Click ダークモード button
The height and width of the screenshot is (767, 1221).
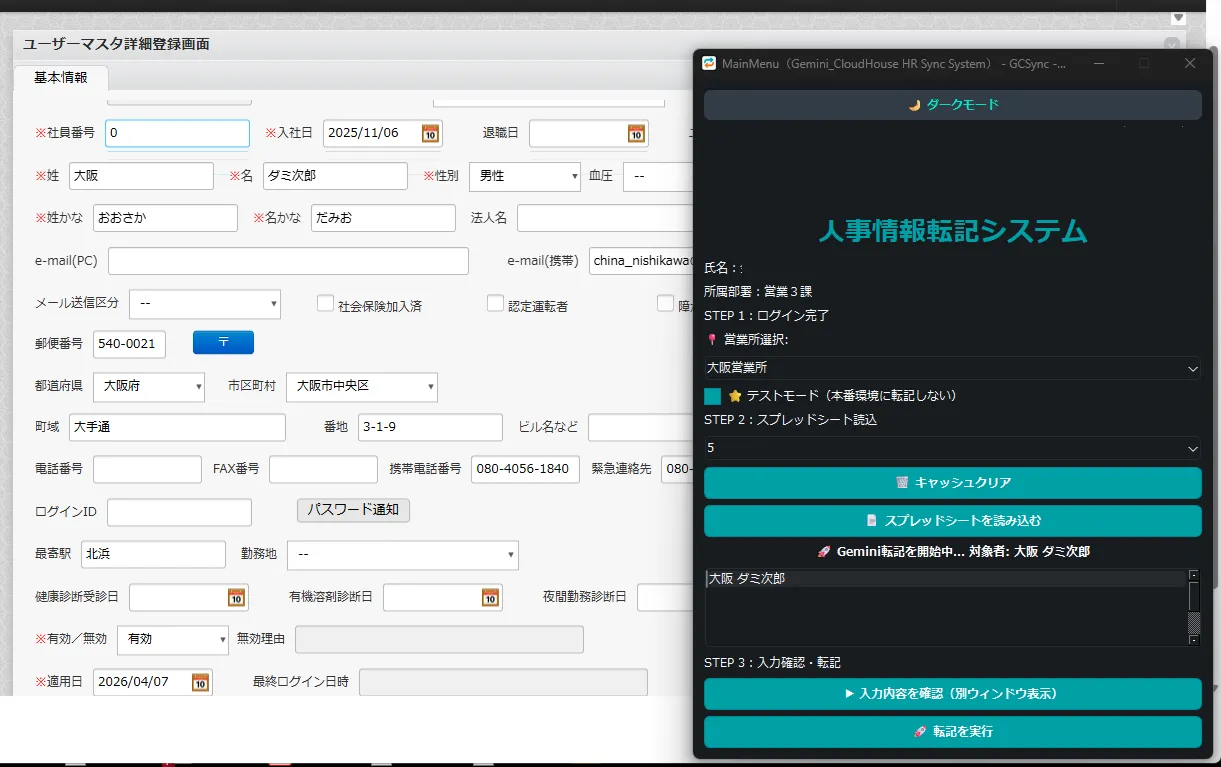click(952, 105)
